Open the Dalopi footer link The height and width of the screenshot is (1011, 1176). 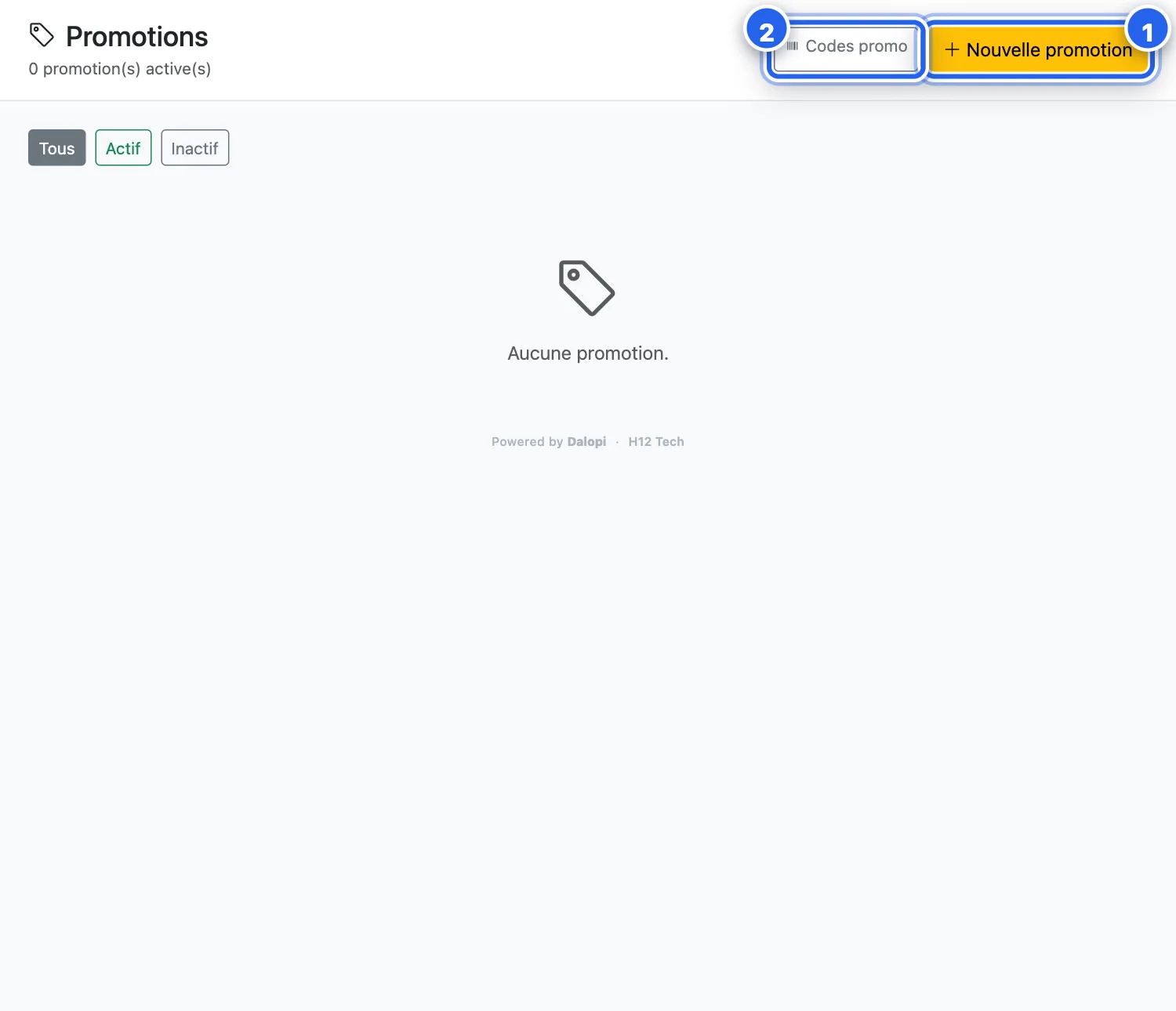586,442
